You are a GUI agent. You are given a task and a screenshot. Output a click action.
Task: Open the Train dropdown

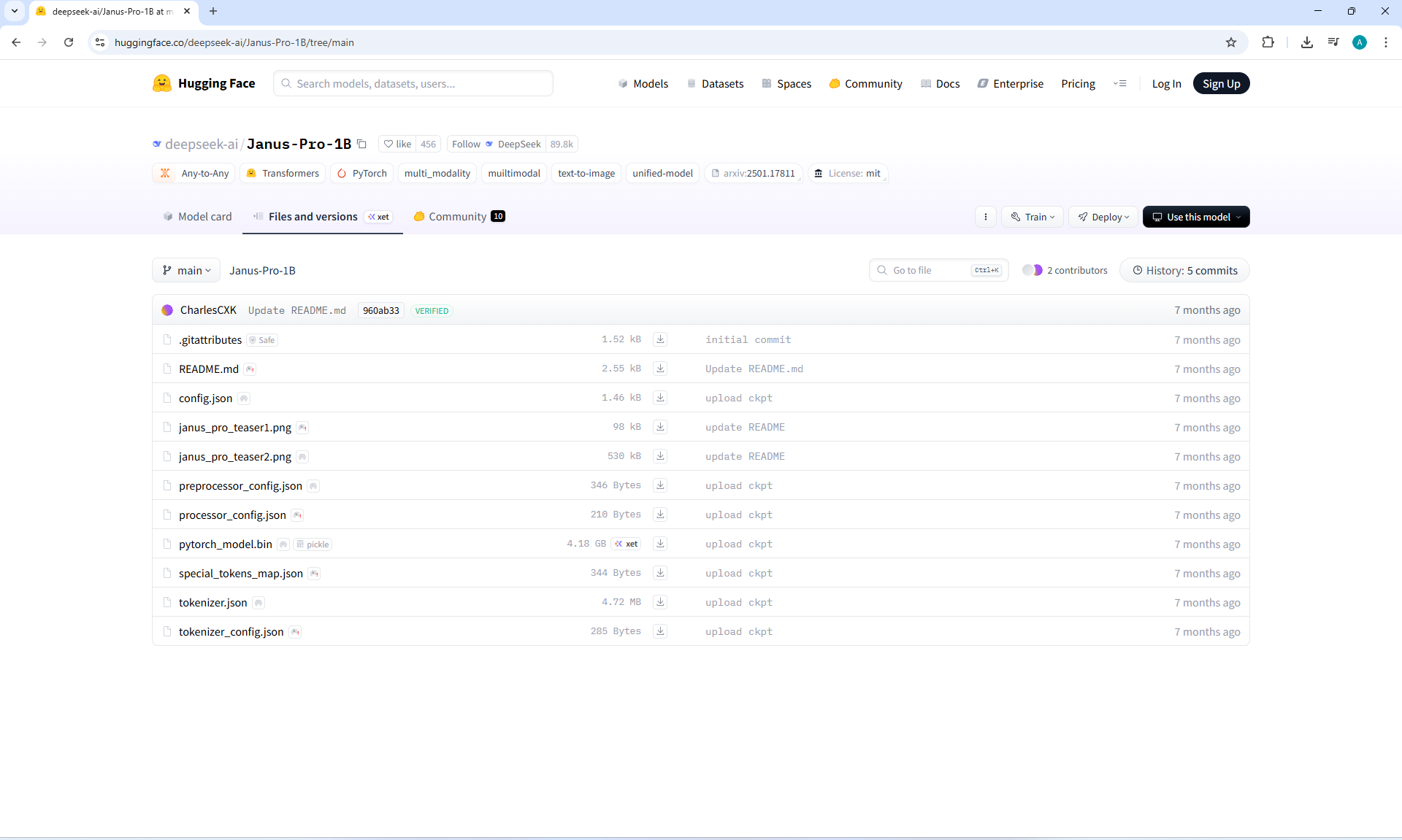click(x=1033, y=217)
